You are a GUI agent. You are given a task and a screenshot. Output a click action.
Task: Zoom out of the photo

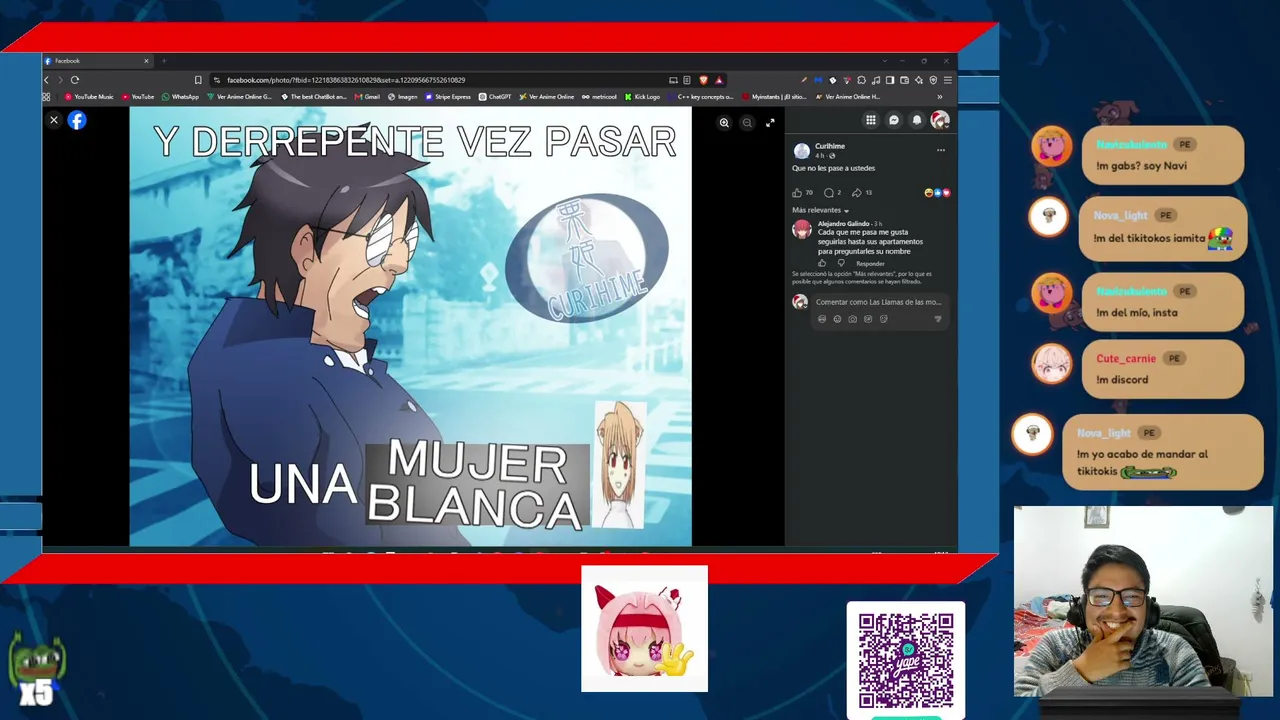[x=747, y=123]
